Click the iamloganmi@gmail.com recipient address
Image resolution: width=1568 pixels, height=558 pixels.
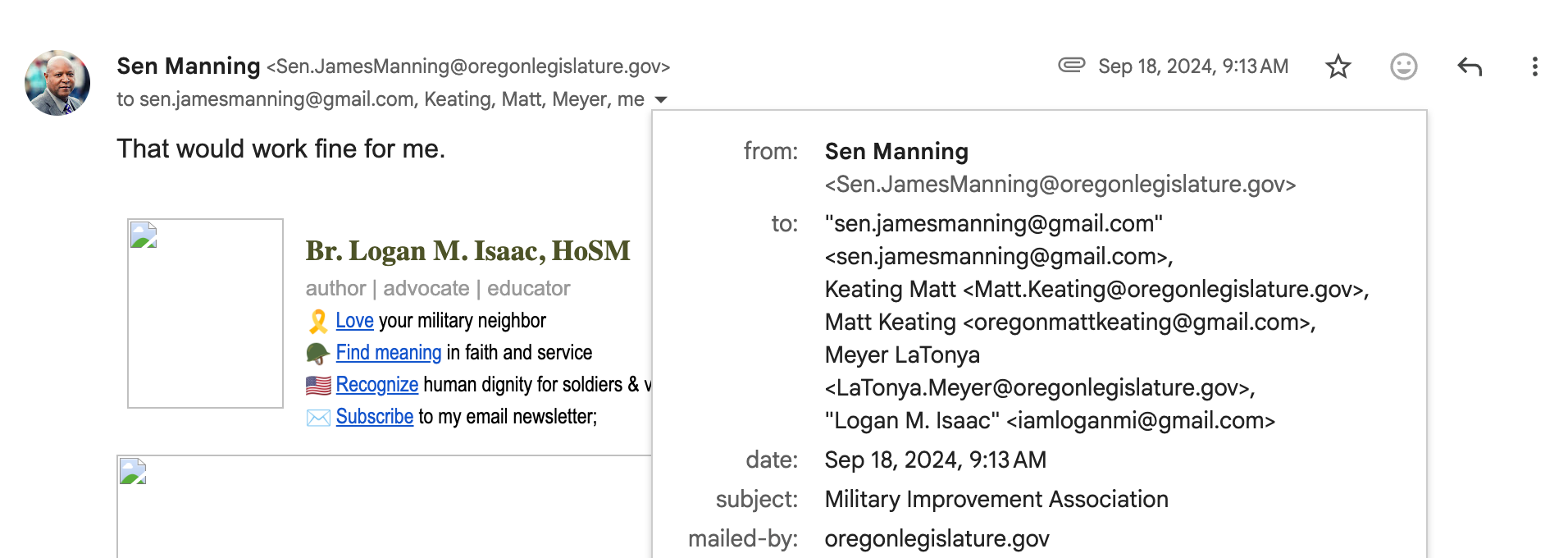tap(1141, 421)
